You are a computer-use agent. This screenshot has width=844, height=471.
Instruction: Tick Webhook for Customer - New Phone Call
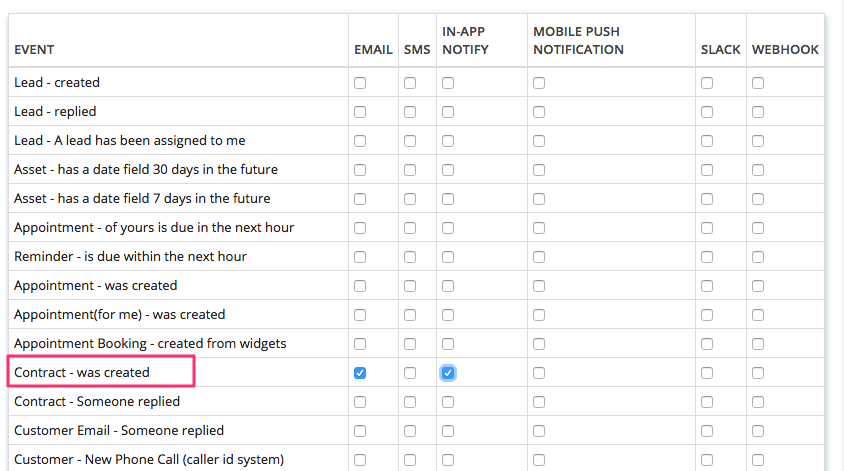758,460
